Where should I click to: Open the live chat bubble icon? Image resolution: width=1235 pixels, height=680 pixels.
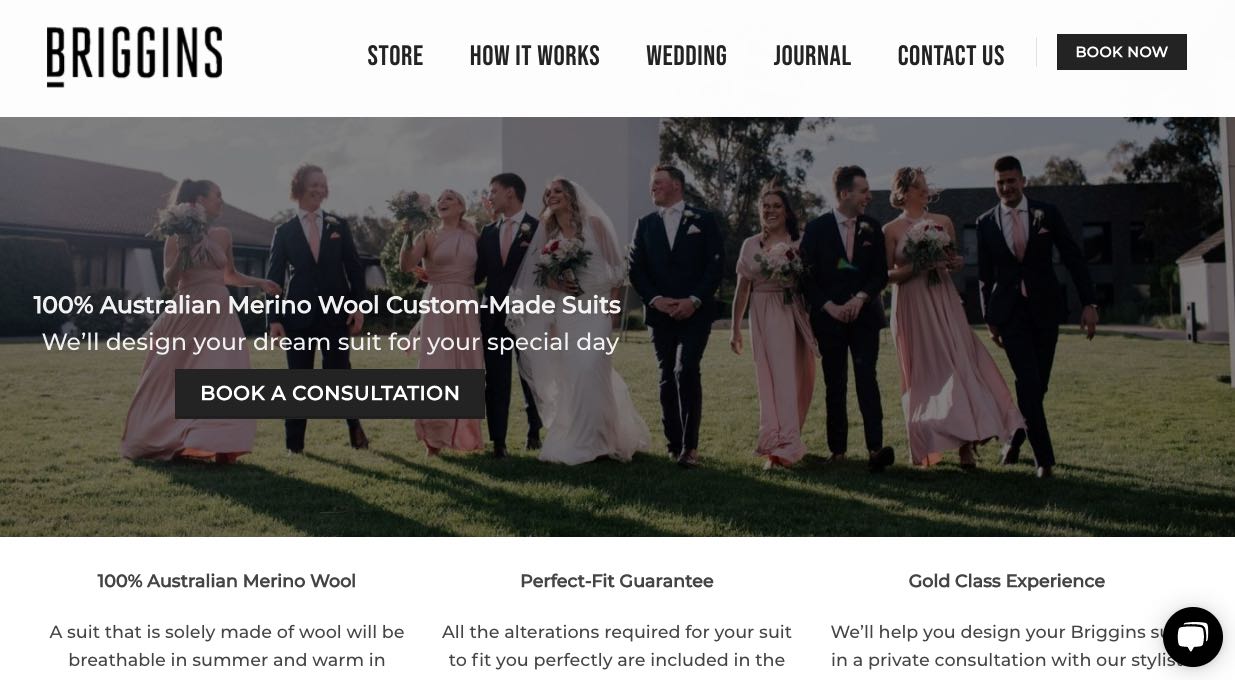1193,637
